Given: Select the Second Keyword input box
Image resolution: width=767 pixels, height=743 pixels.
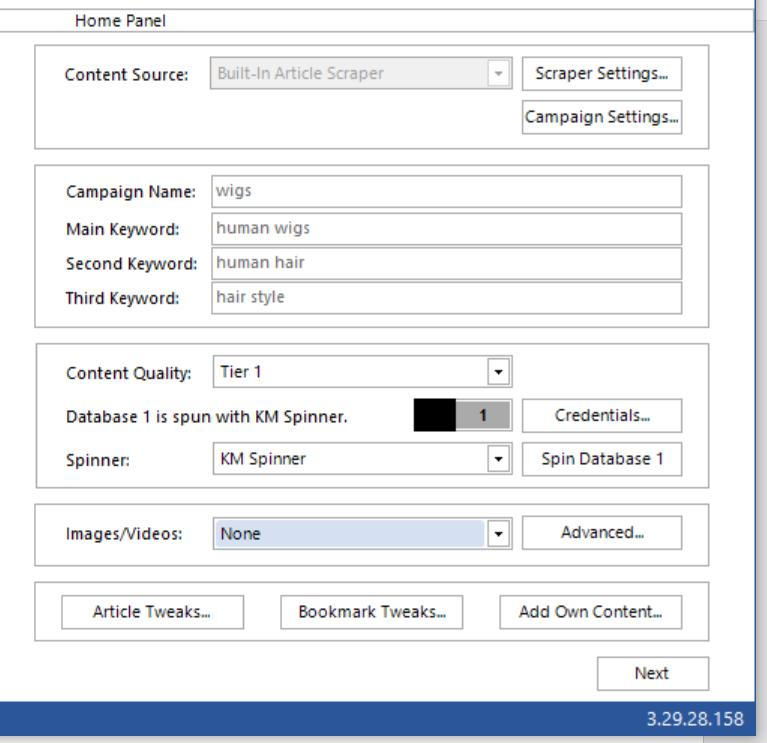Looking at the screenshot, I should point(445,263).
